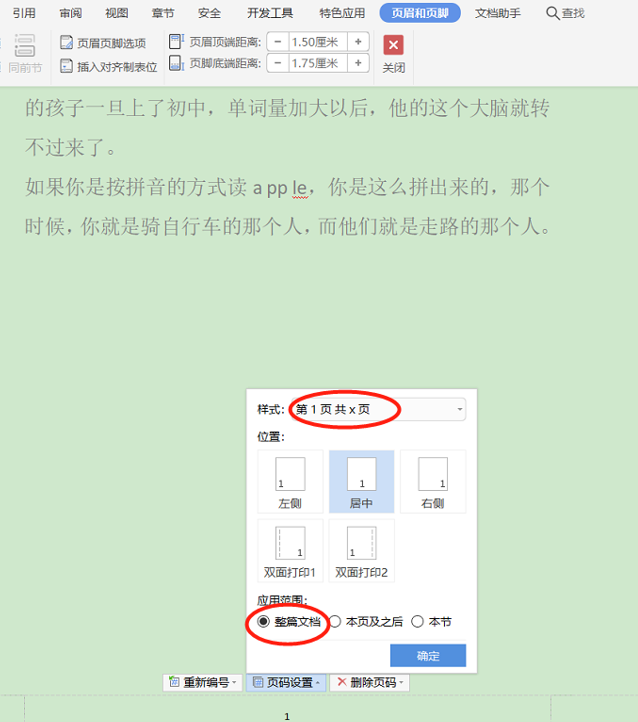Edit the 1.75厘米 footer distance field
The width and height of the screenshot is (638, 722).
coord(318,63)
